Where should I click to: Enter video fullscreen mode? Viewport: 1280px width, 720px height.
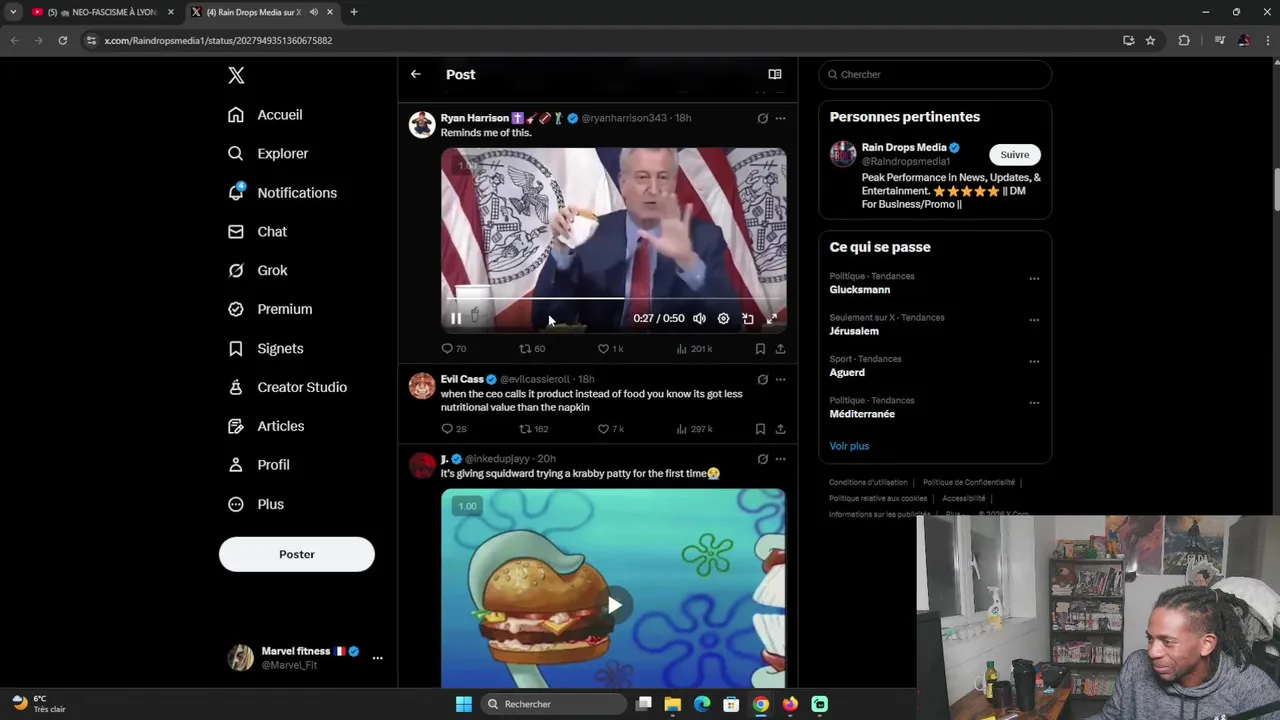point(771,319)
